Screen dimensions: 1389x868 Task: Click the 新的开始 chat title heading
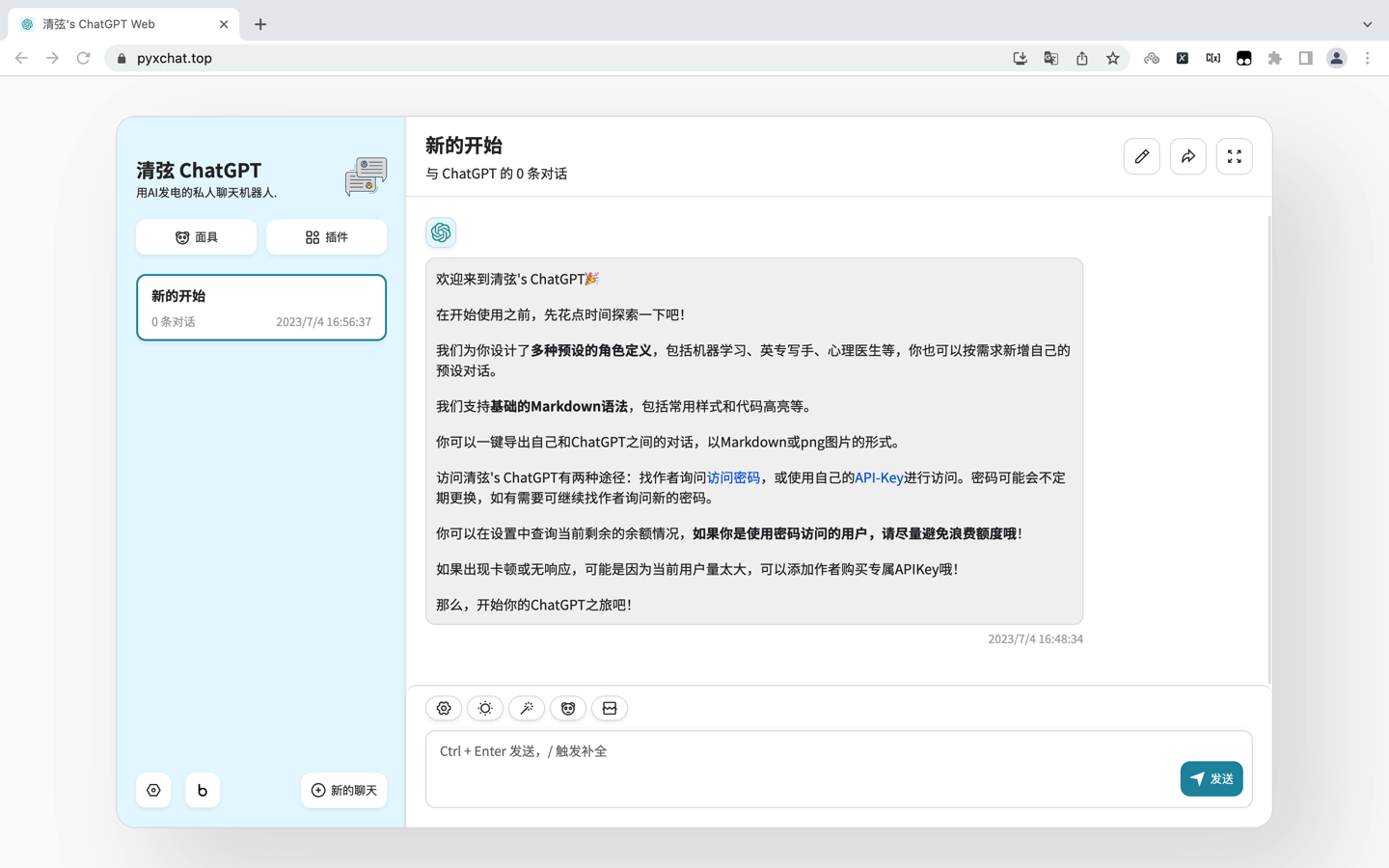pyautogui.click(x=464, y=146)
